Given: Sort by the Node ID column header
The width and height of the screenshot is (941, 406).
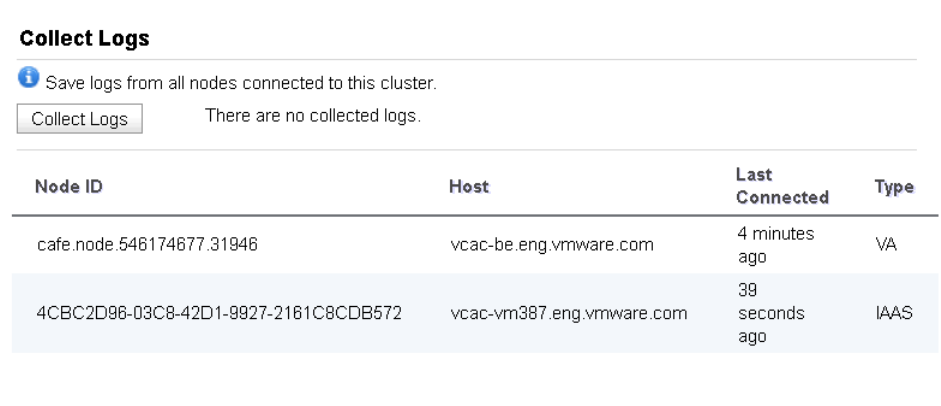Looking at the screenshot, I should pos(68,187).
